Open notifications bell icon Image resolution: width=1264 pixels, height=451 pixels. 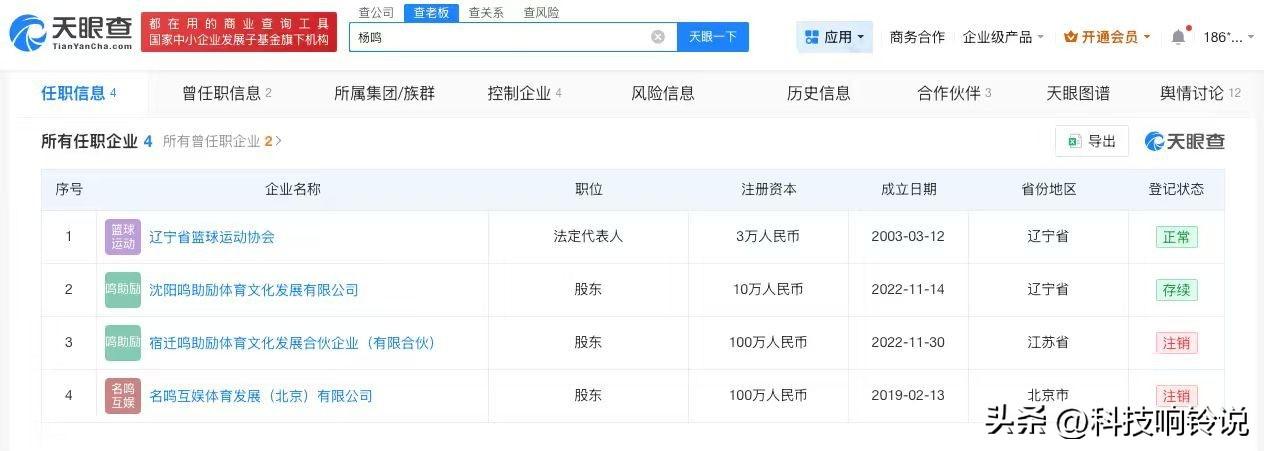coord(1179,37)
